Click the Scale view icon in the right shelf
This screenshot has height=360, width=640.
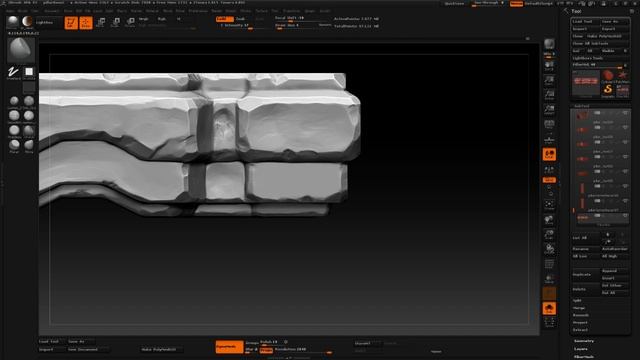pos(549,234)
